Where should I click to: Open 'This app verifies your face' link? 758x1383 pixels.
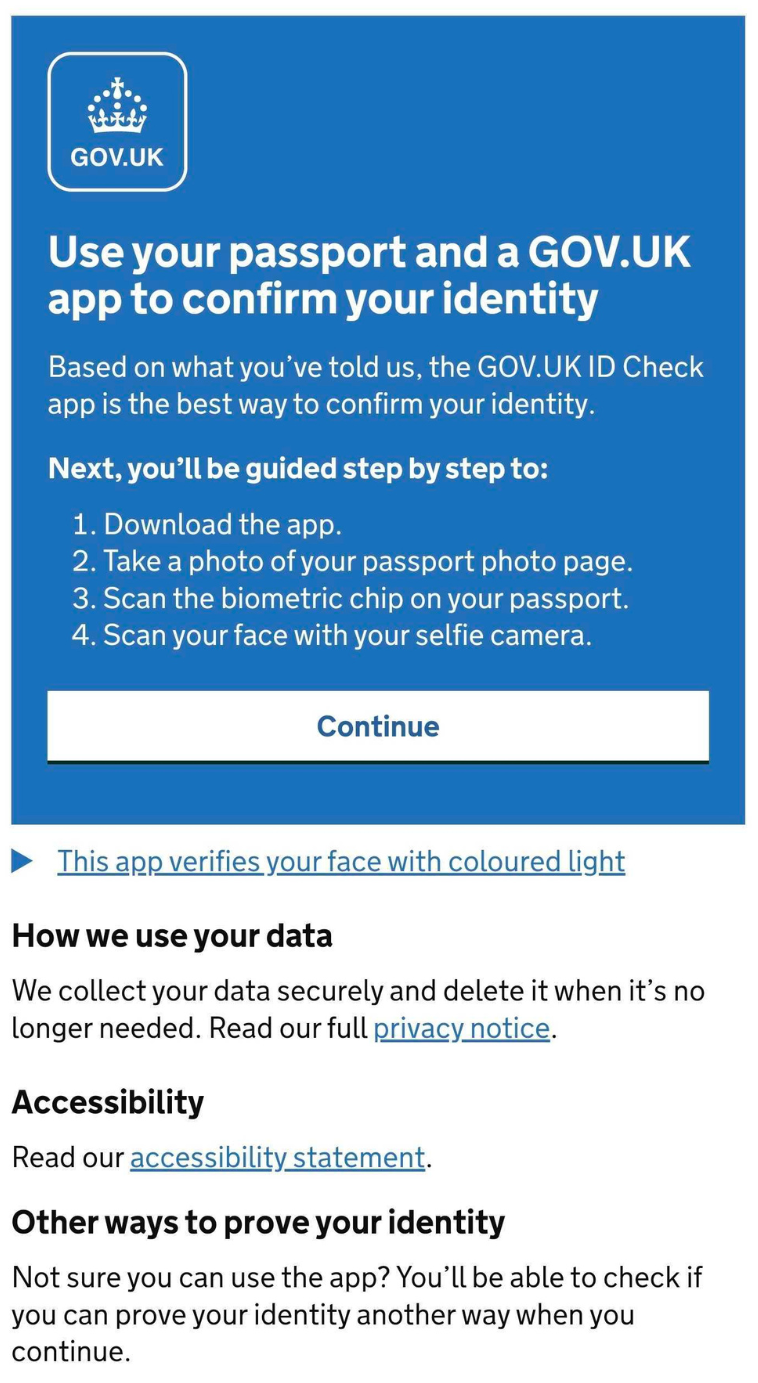[340, 861]
